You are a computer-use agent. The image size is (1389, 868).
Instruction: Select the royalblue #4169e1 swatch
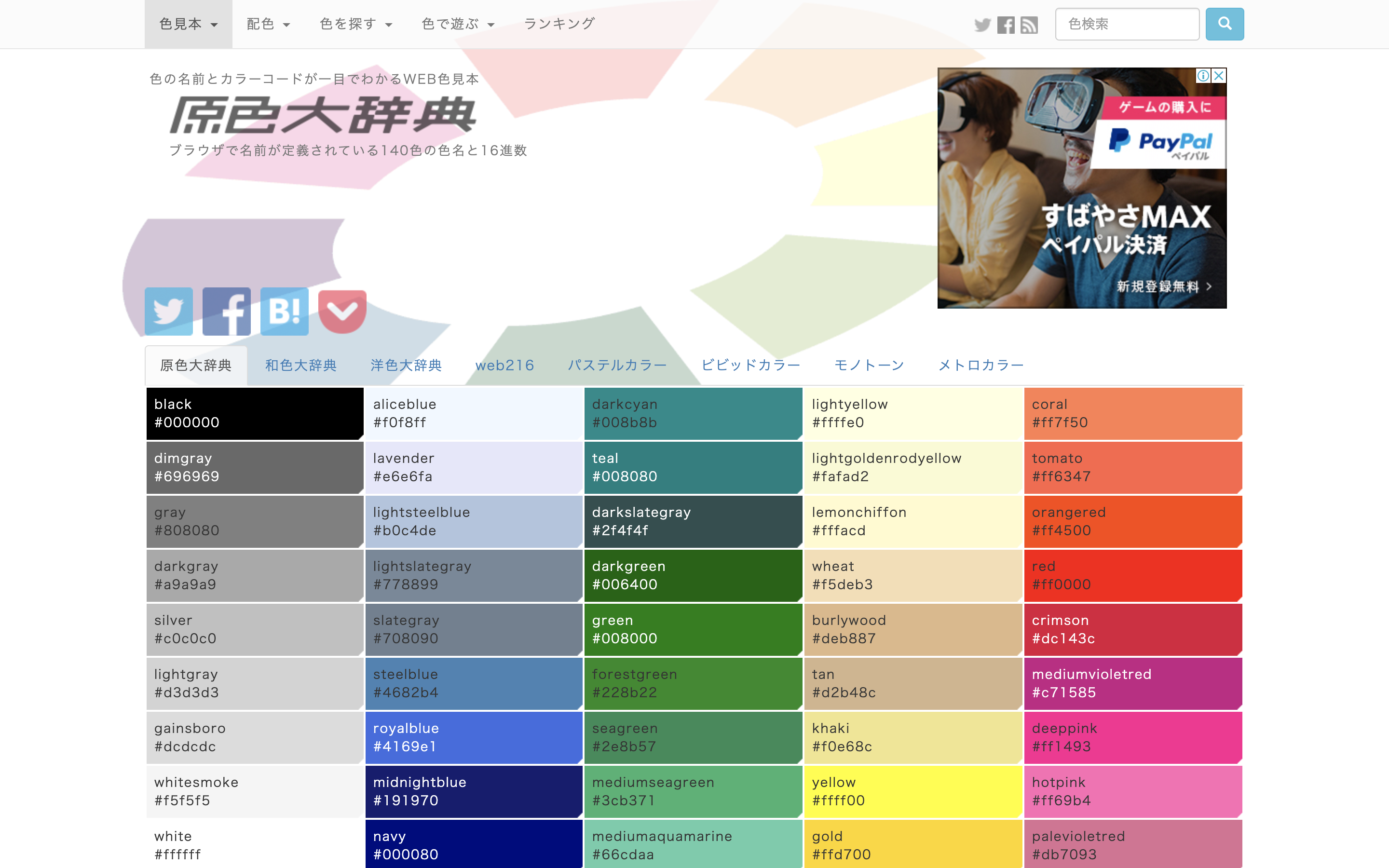(x=474, y=737)
